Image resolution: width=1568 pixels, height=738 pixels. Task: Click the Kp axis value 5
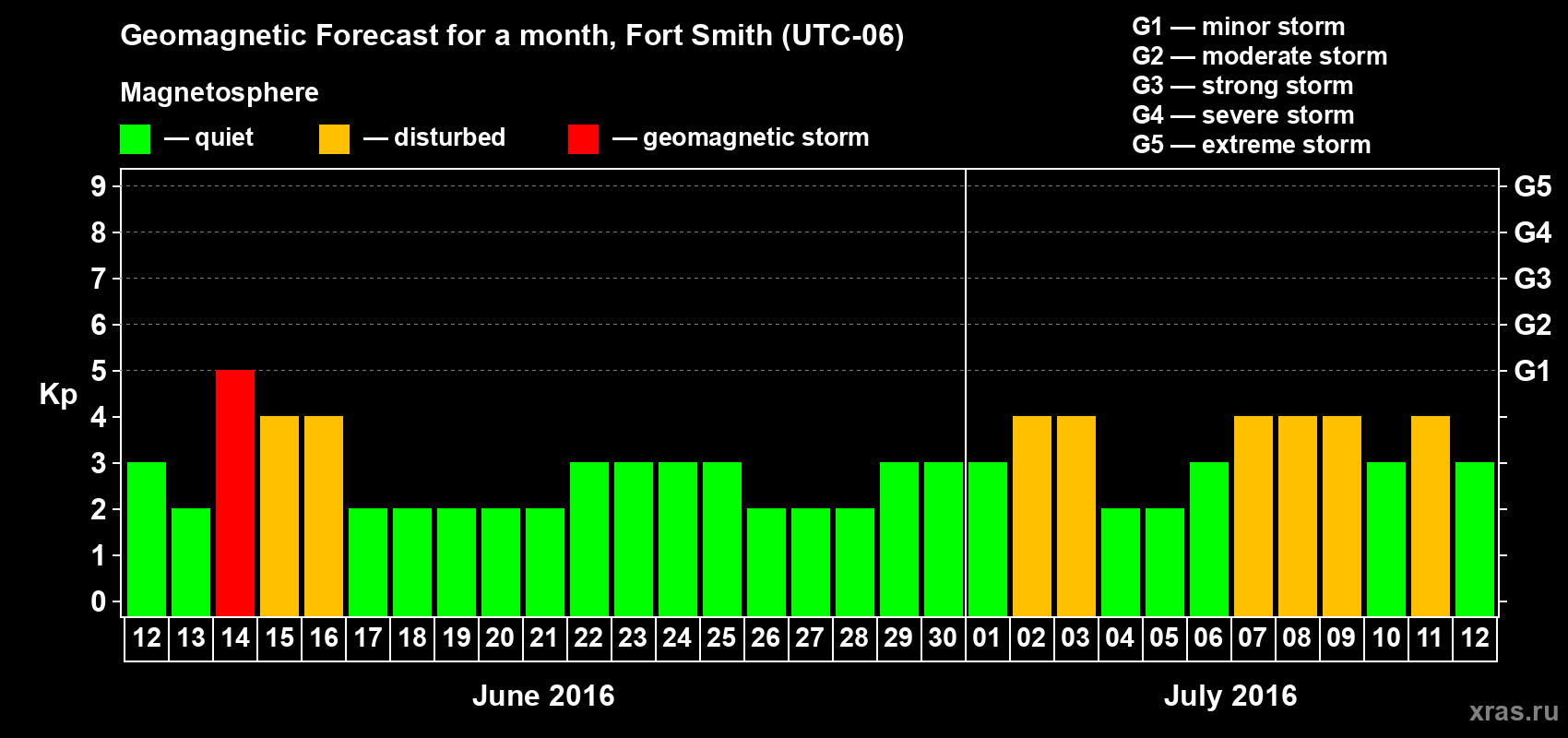99,371
